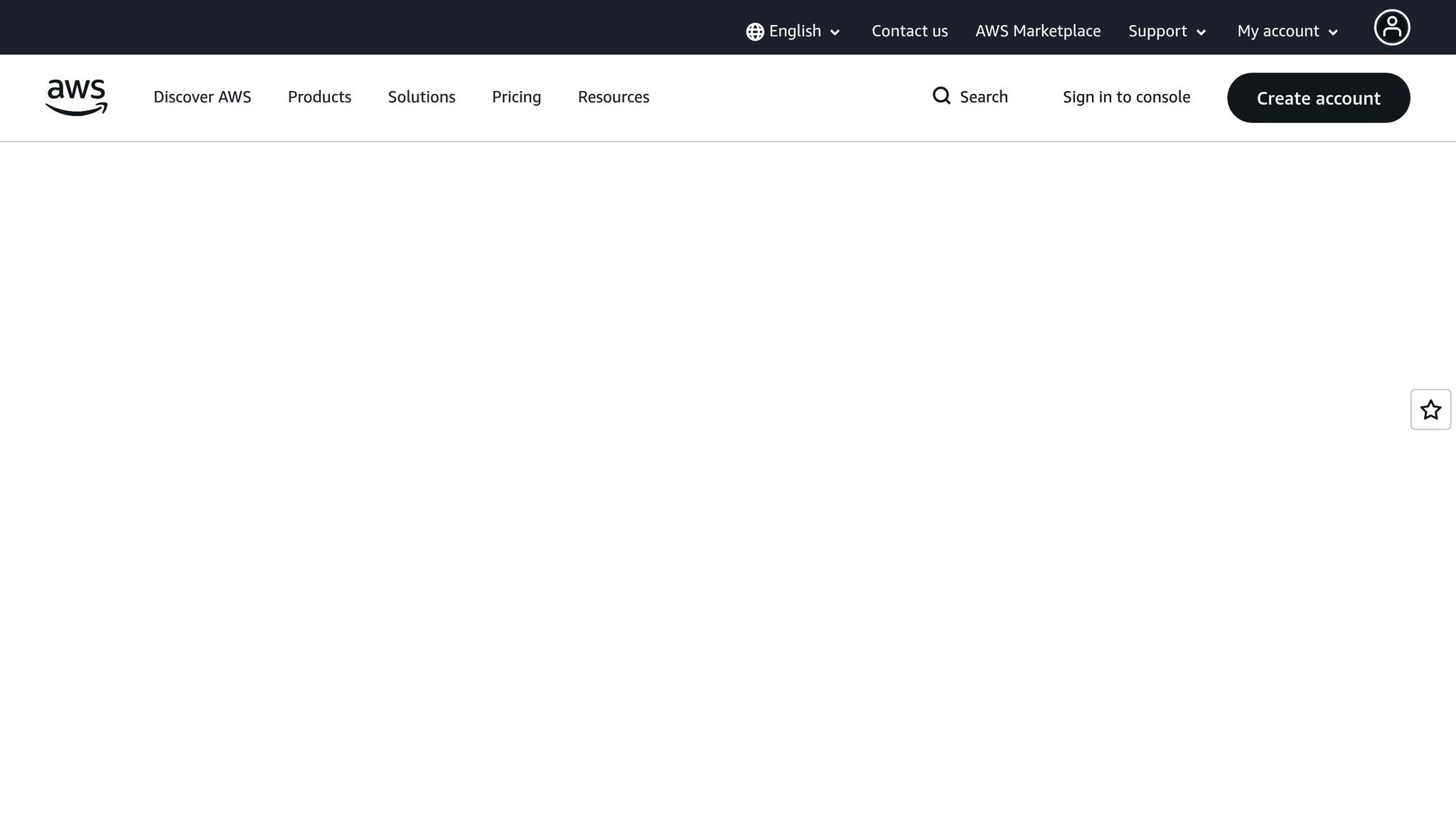Open the Contact us link
This screenshot has width=1456, height=819.
click(909, 31)
